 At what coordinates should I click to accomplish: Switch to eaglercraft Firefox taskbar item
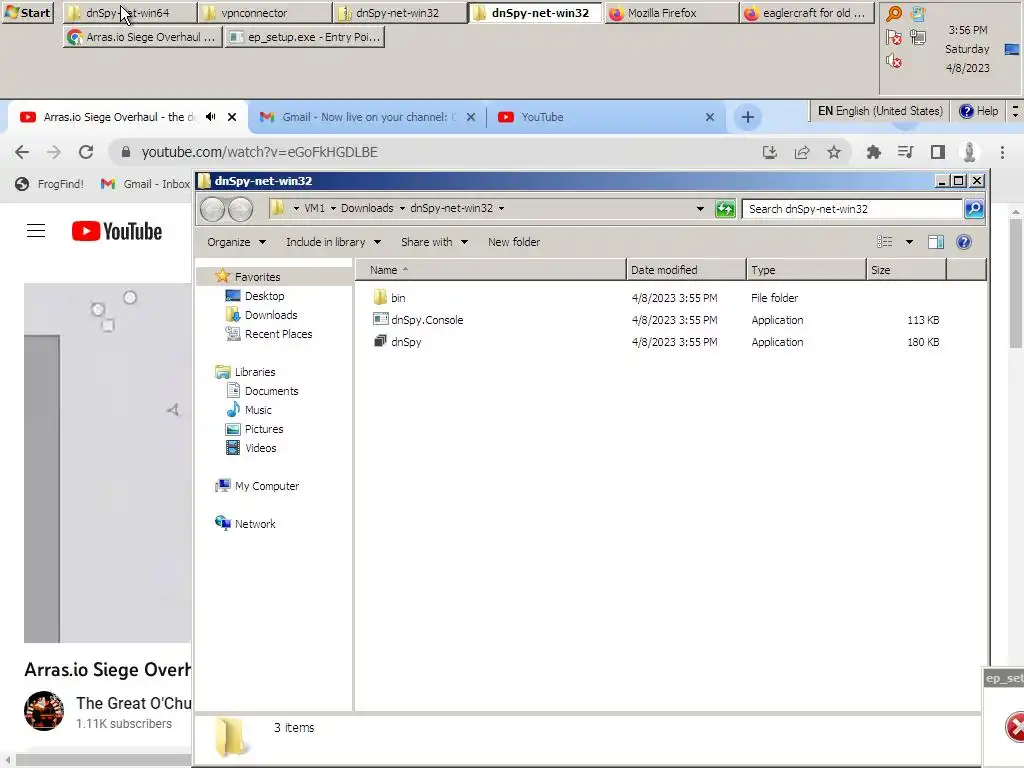point(807,12)
